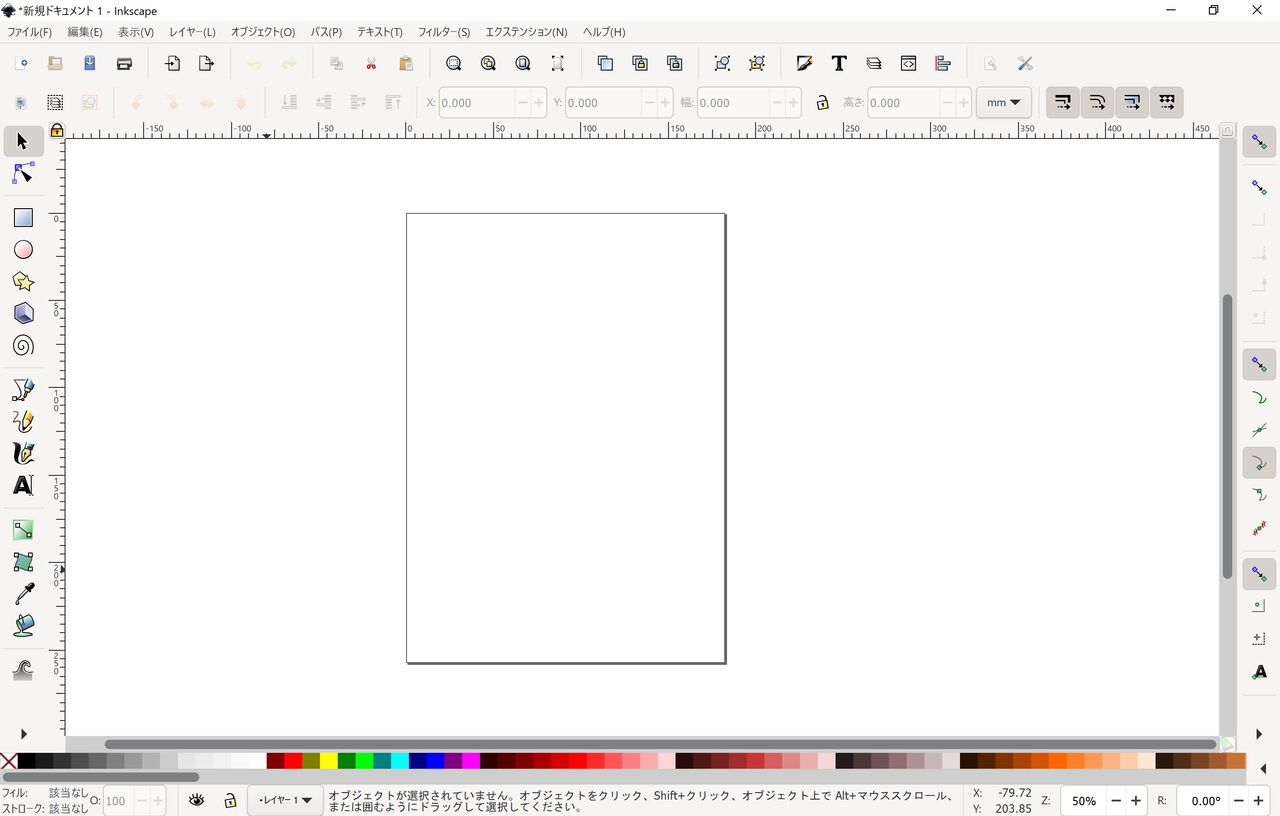Select the Node editing tool
The height and width of the screenshot is (816, 1280).
click(x=22, y=173)
